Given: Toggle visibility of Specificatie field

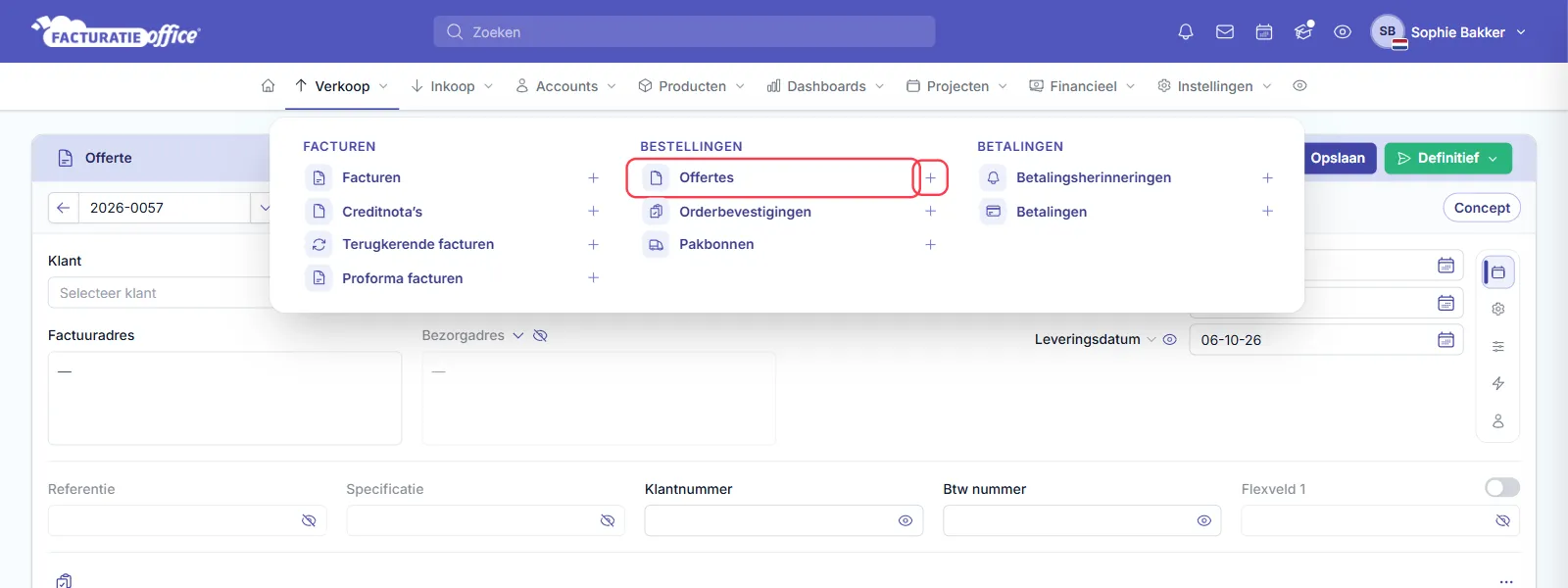Looking at the screenshot, I should (608, 520).
